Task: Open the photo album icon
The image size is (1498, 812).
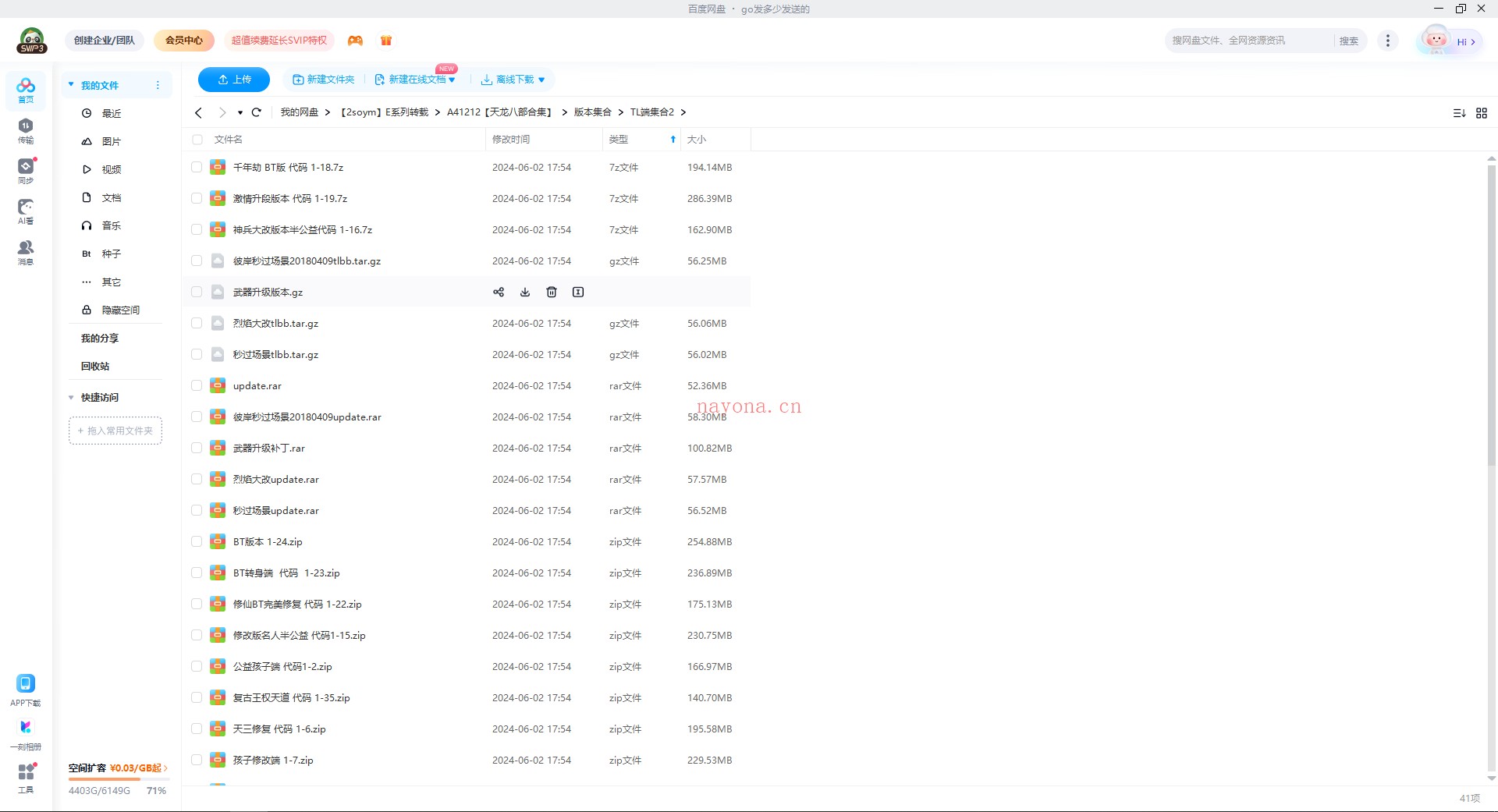Action: tap(26, 734)
